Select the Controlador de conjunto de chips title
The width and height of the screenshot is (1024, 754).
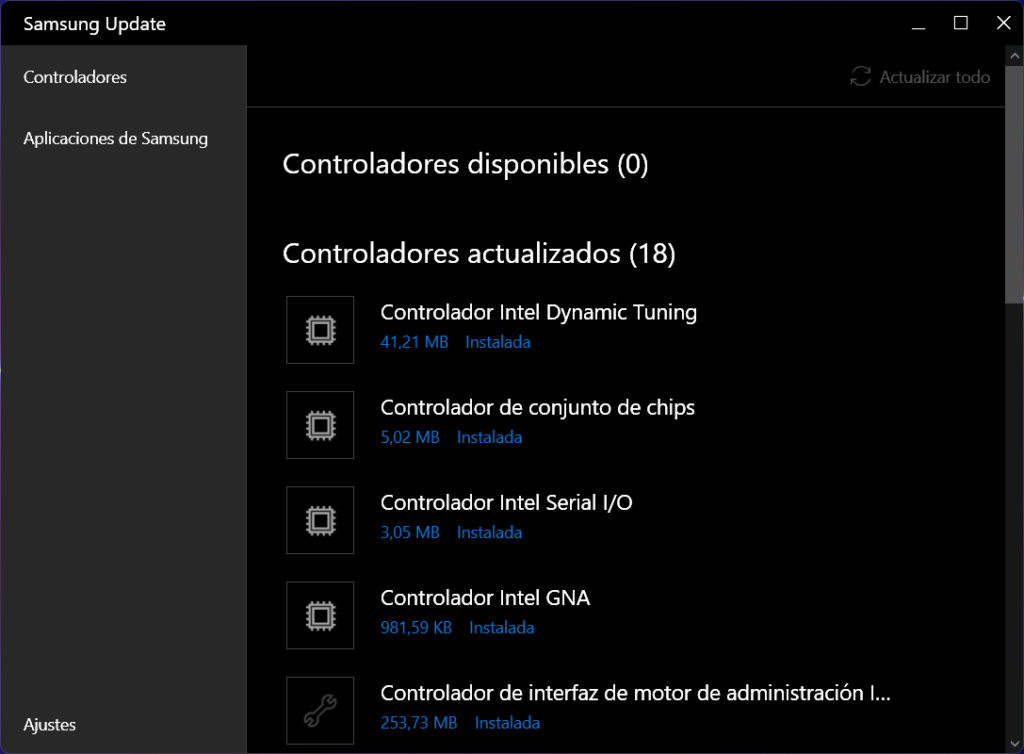tap(537, 407)
